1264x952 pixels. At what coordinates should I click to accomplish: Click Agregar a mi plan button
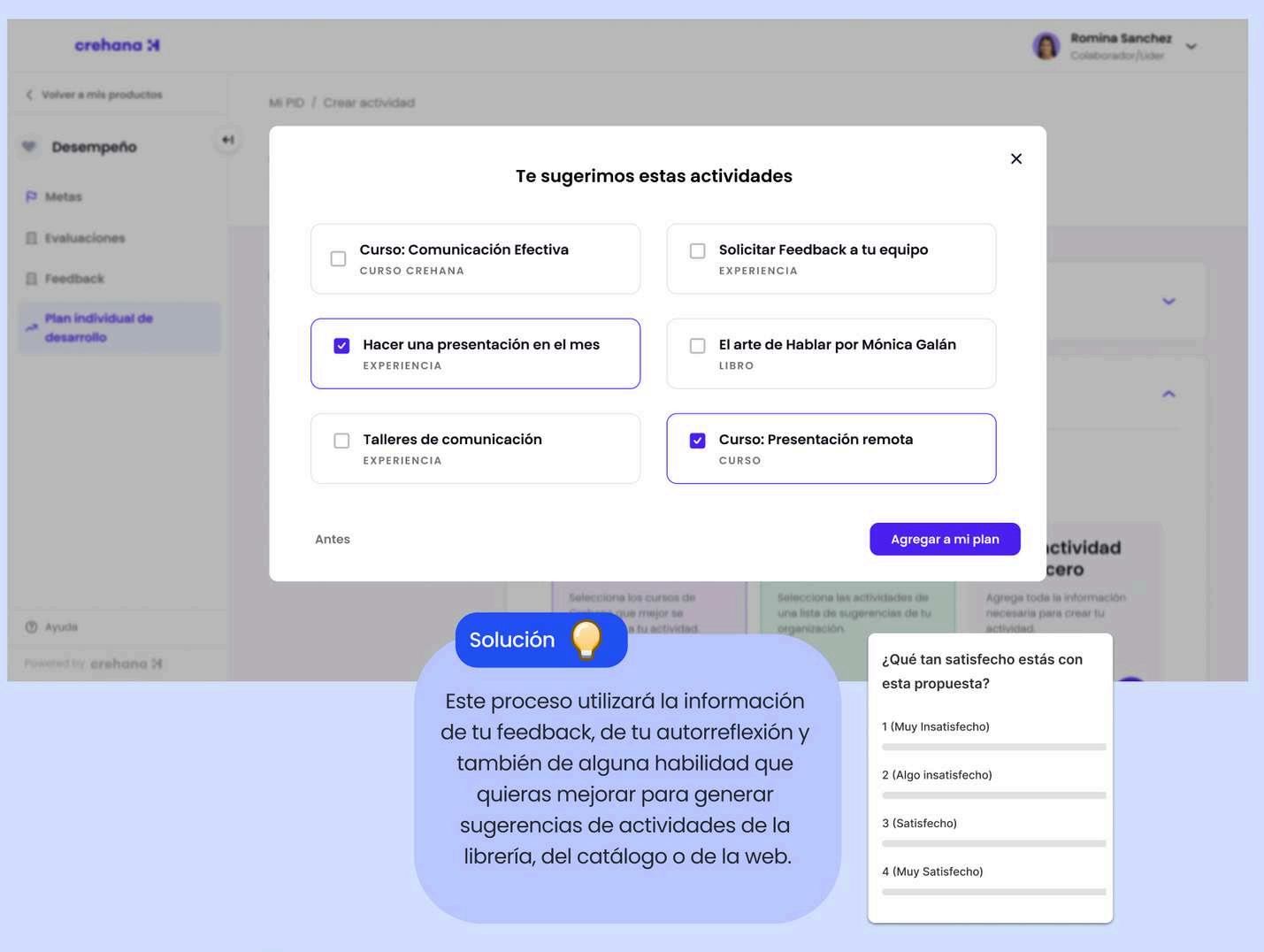click(x=945, y=539)
